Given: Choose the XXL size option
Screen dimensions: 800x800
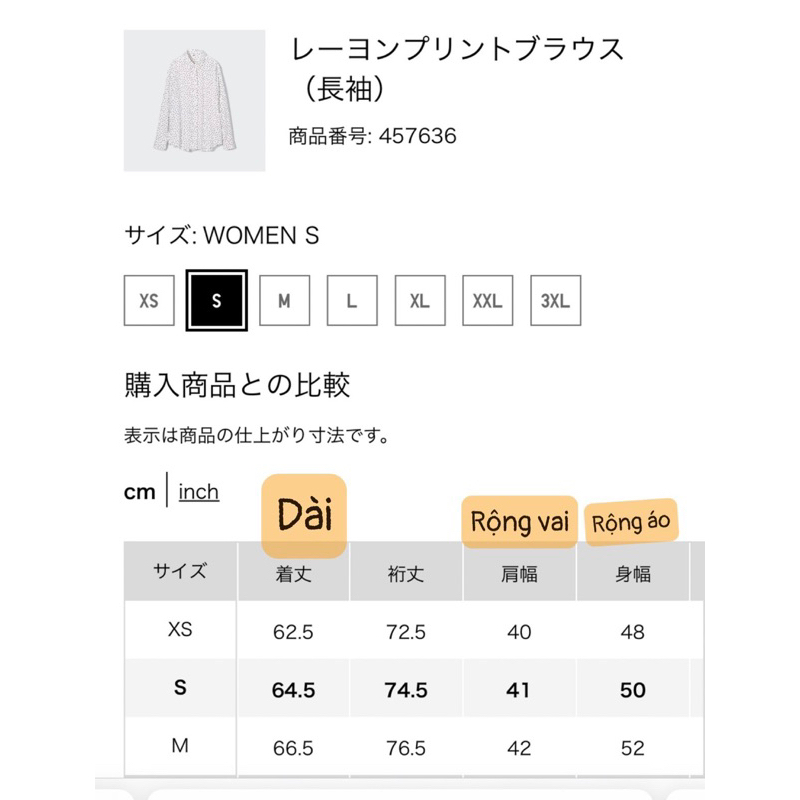Looking at the screenshot, I should coord(487,300).
